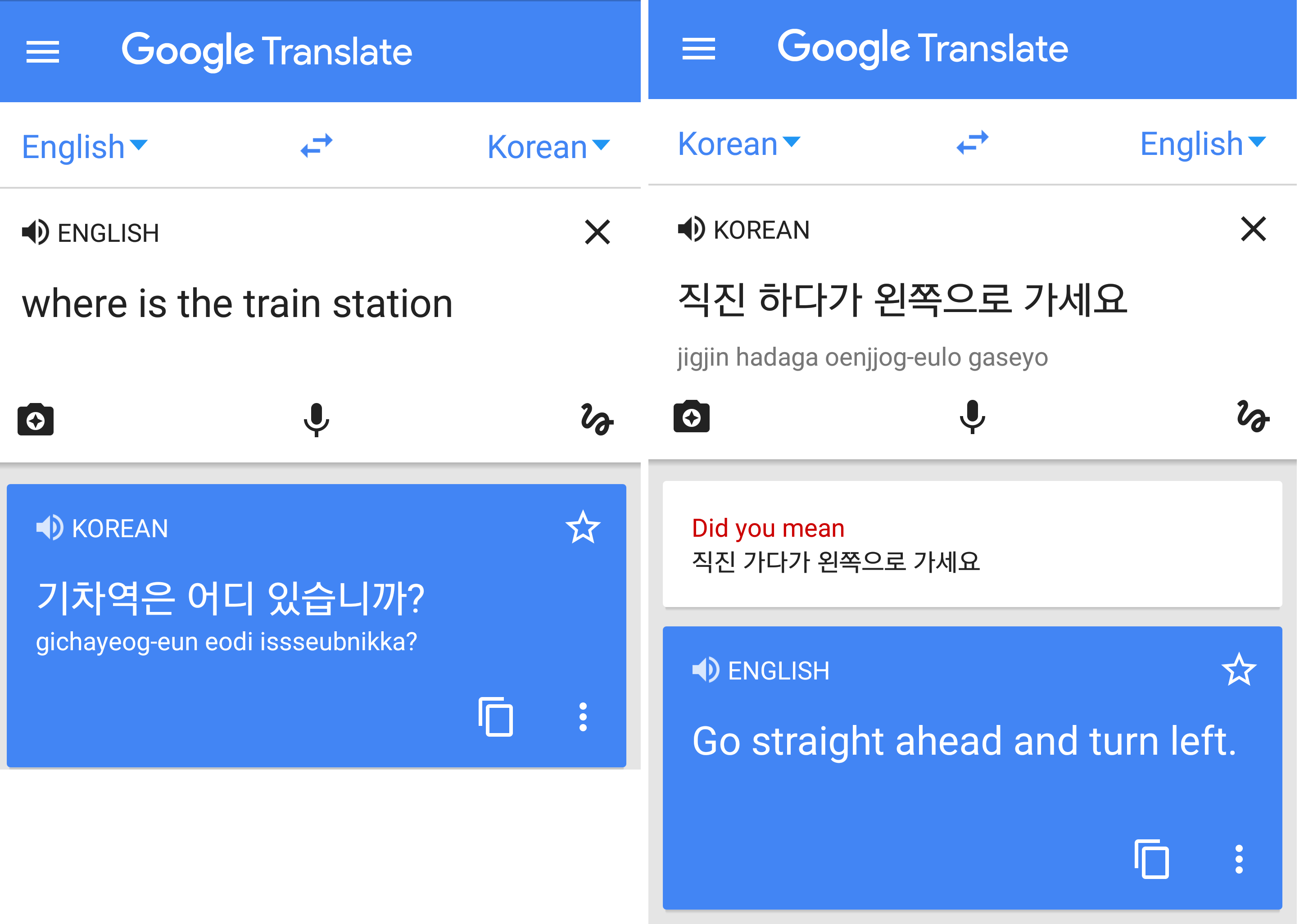The height and width of the screenshot is (924, 1304).
Task: Open handwriting input on the left screen
Action: point(597,420)
